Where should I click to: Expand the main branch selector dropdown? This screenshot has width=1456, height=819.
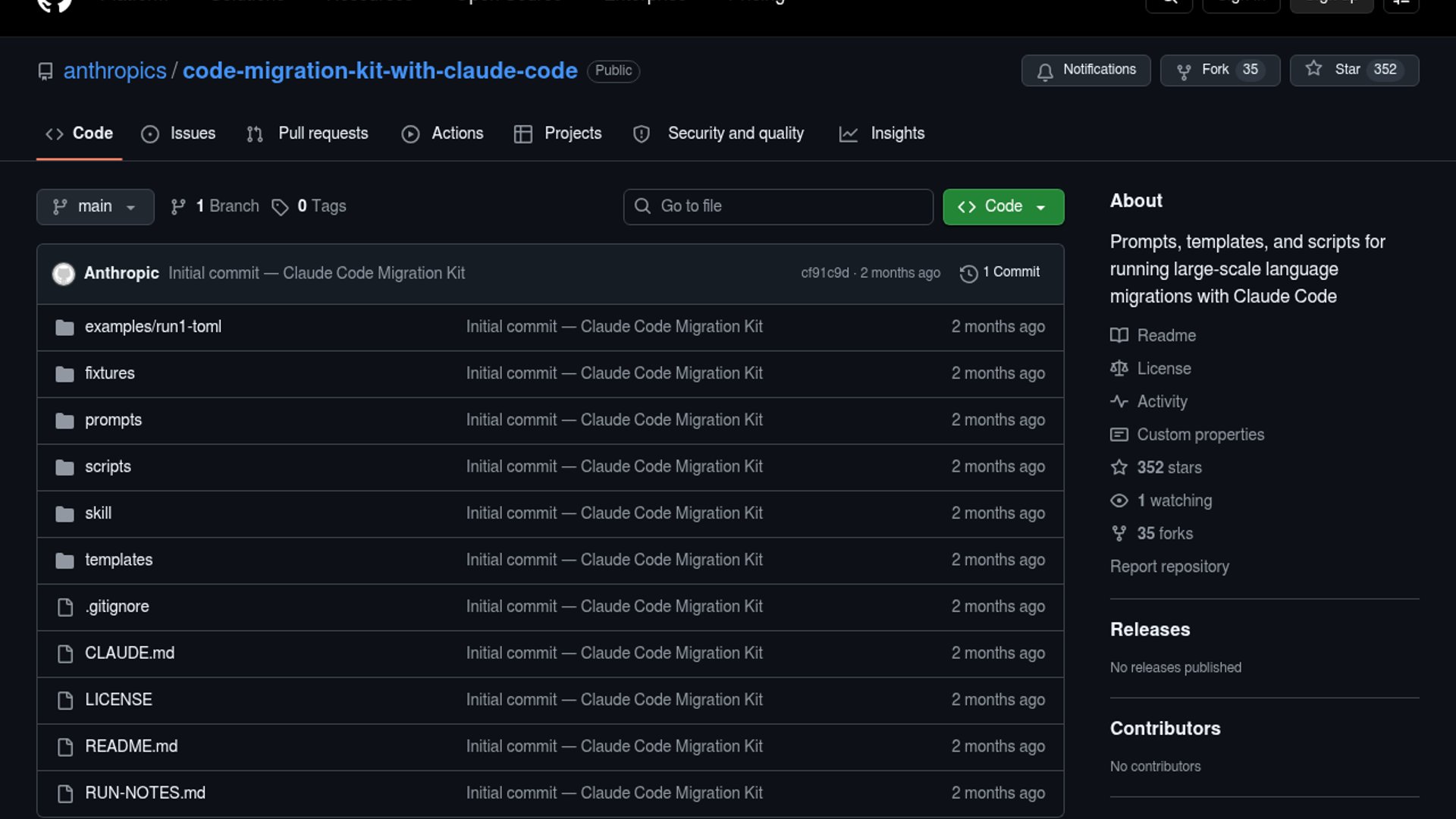[95, 206]
